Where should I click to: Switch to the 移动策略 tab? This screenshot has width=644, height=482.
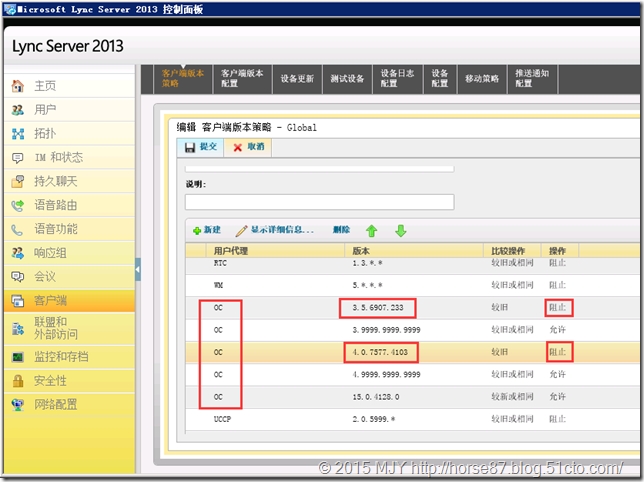click(x=482, y=78)
